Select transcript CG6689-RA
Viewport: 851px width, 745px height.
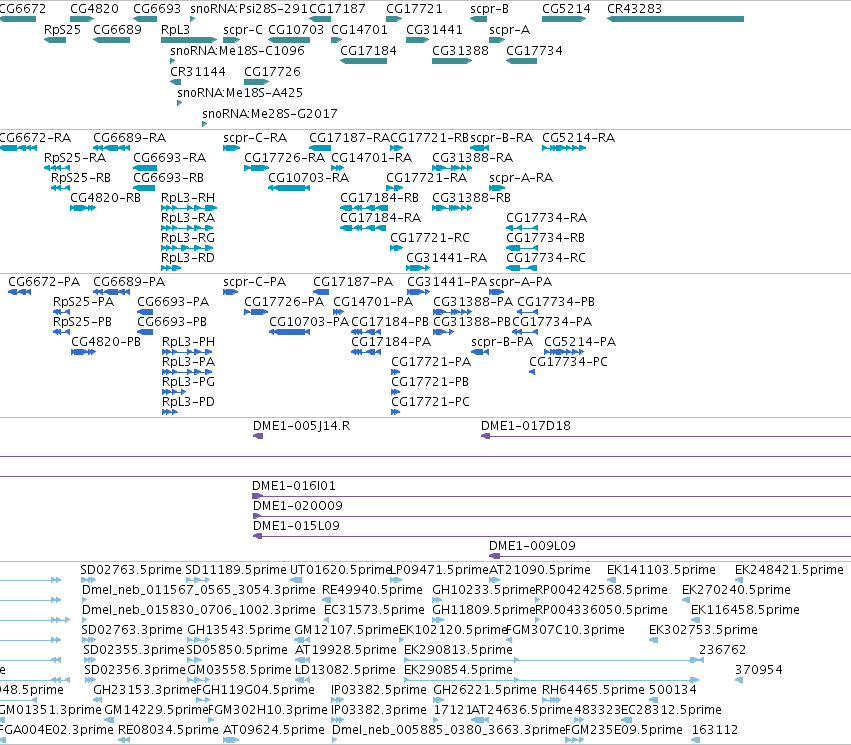click(129, 138)
